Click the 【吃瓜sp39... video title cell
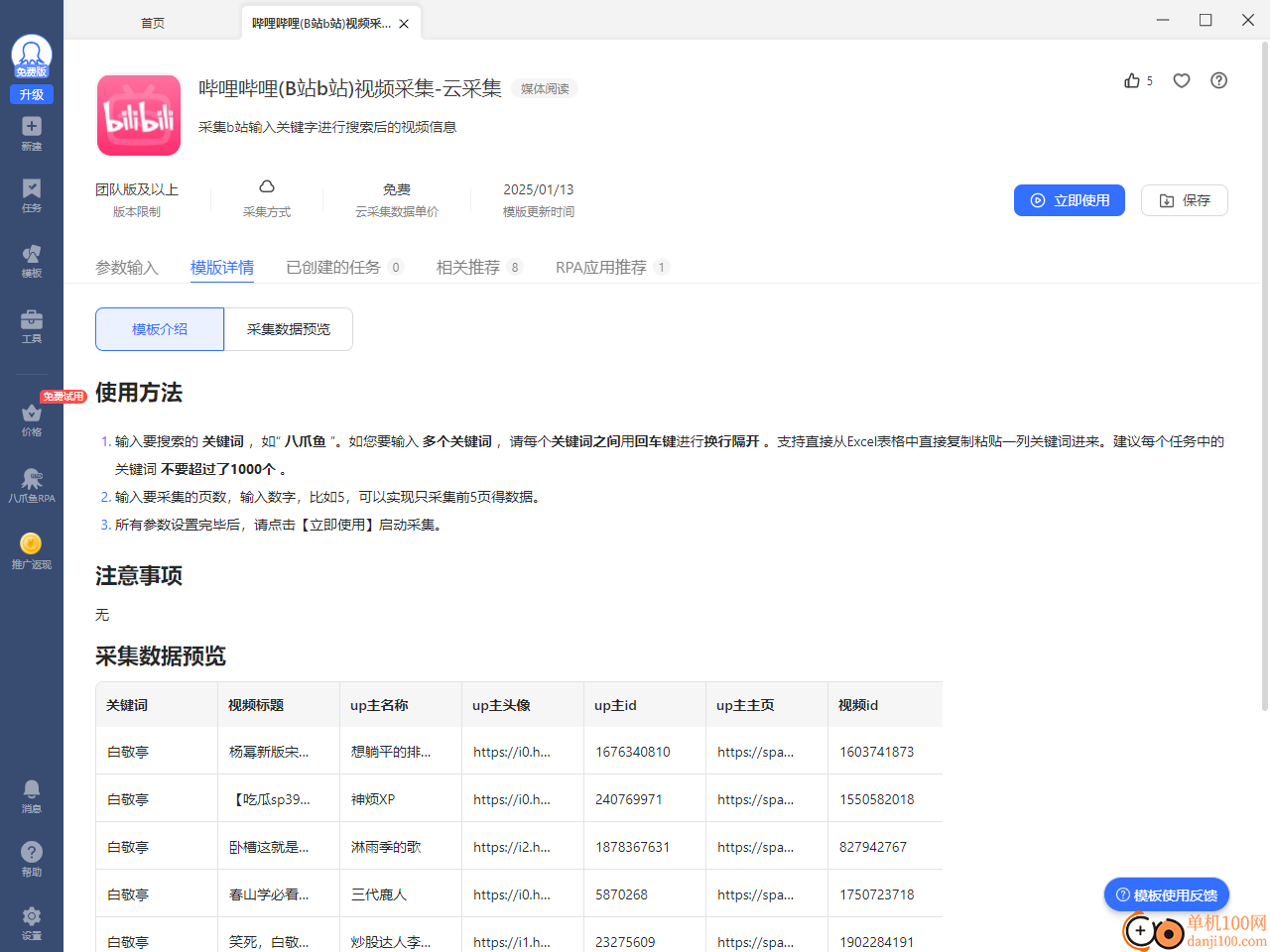 (279, 799)
